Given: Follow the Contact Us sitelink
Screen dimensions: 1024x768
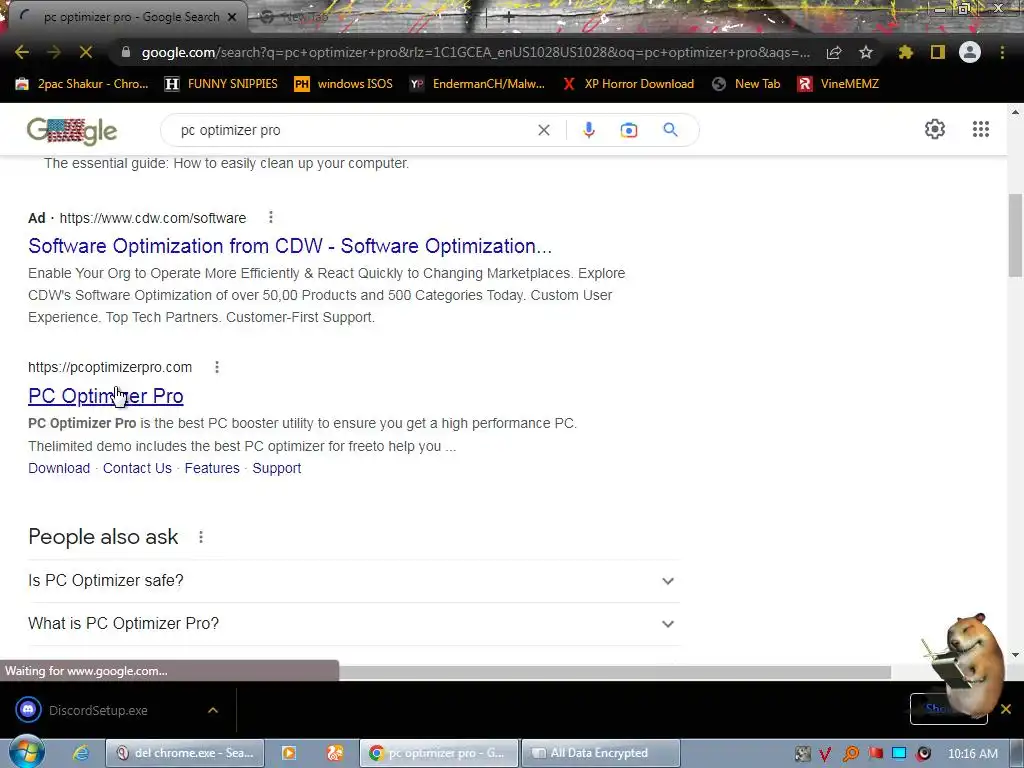Looking at the screenshot, I should pyautogui.click(x=137, y=468).
